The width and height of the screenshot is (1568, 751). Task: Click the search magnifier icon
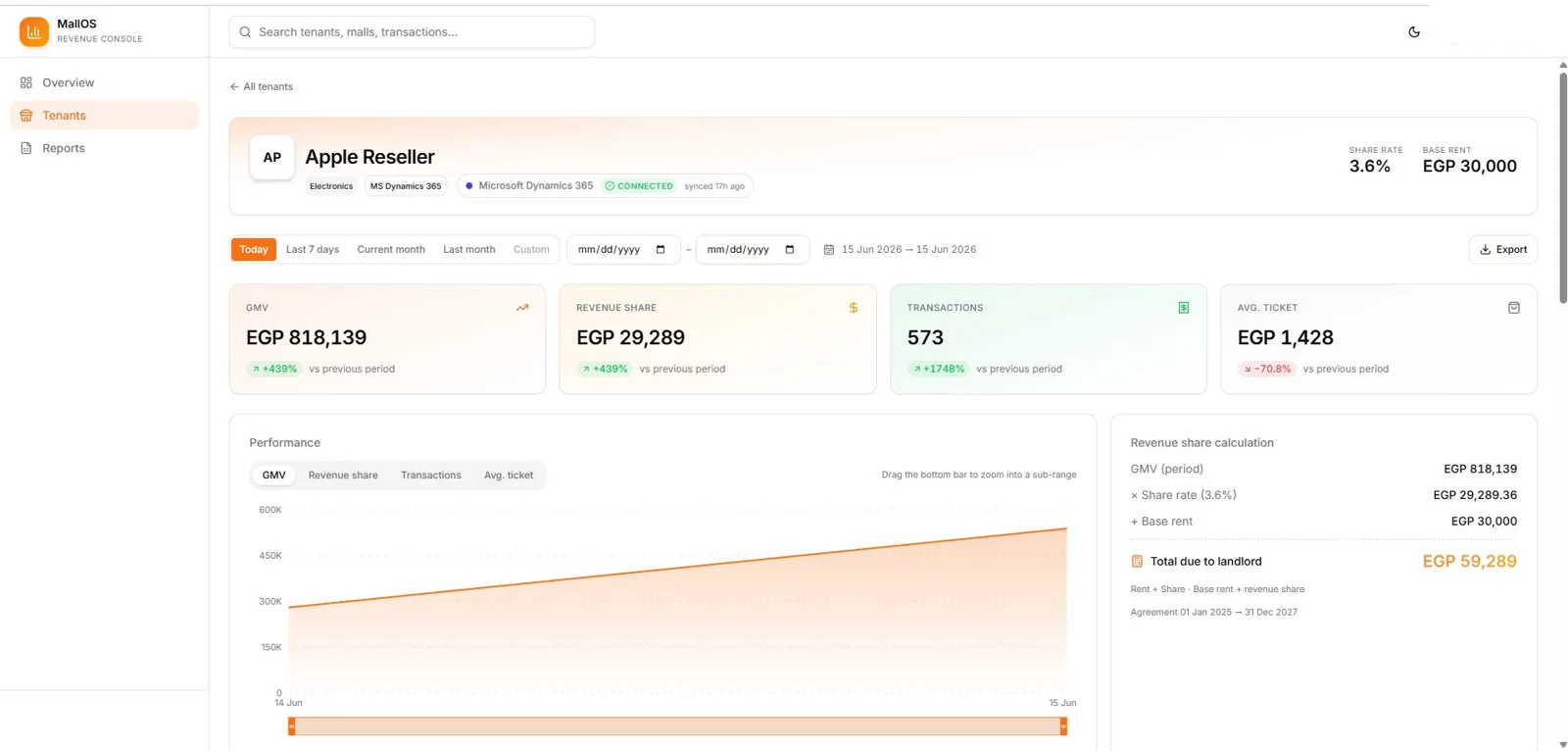pyautogui.click(x=245, y=31)
